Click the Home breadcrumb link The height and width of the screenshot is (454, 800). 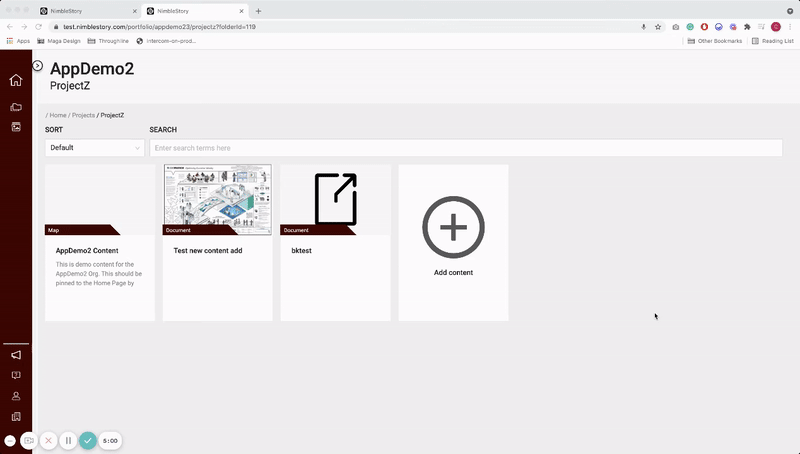58,115
